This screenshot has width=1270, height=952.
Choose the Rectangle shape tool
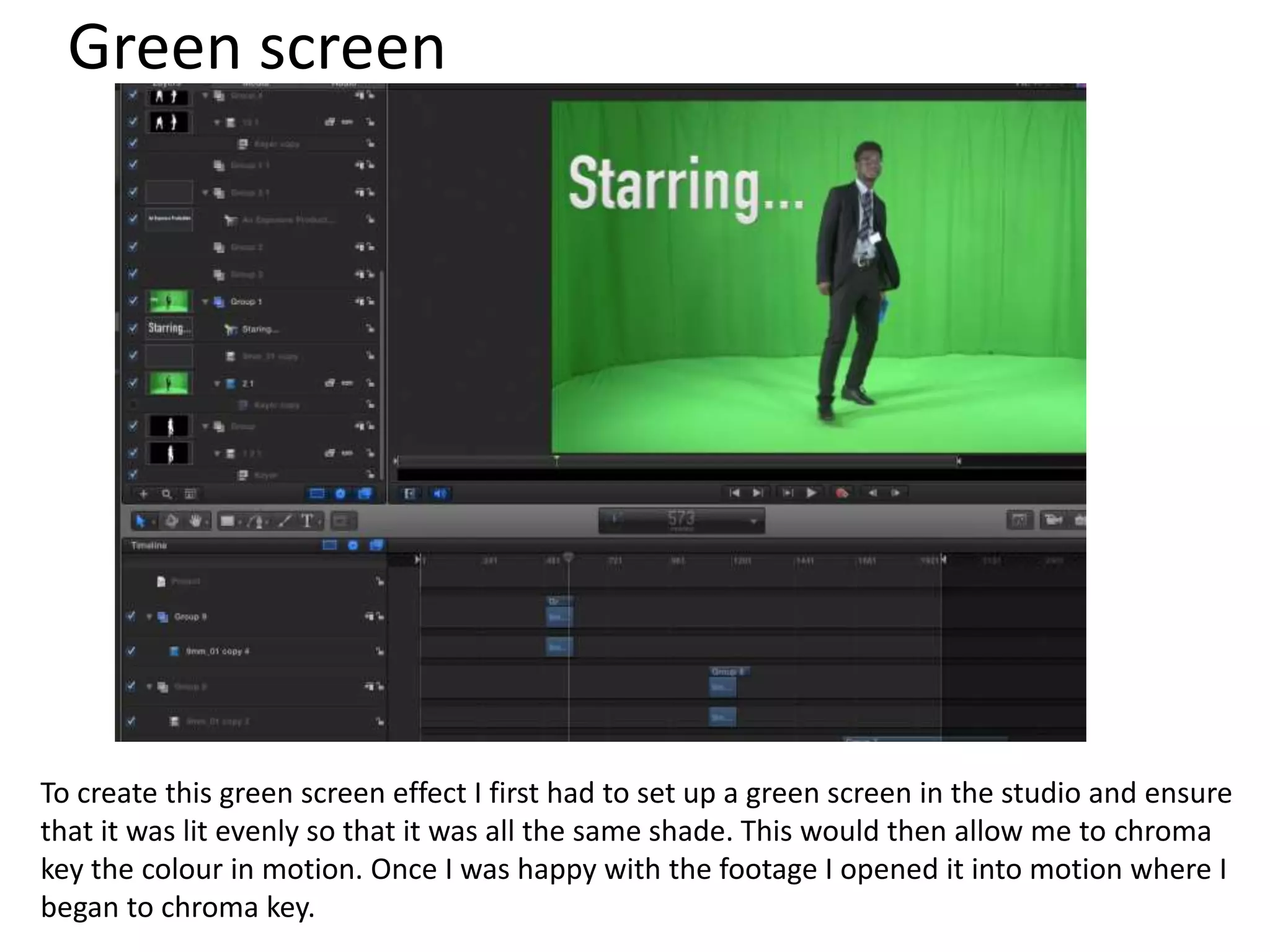click(x=228, y=521)
